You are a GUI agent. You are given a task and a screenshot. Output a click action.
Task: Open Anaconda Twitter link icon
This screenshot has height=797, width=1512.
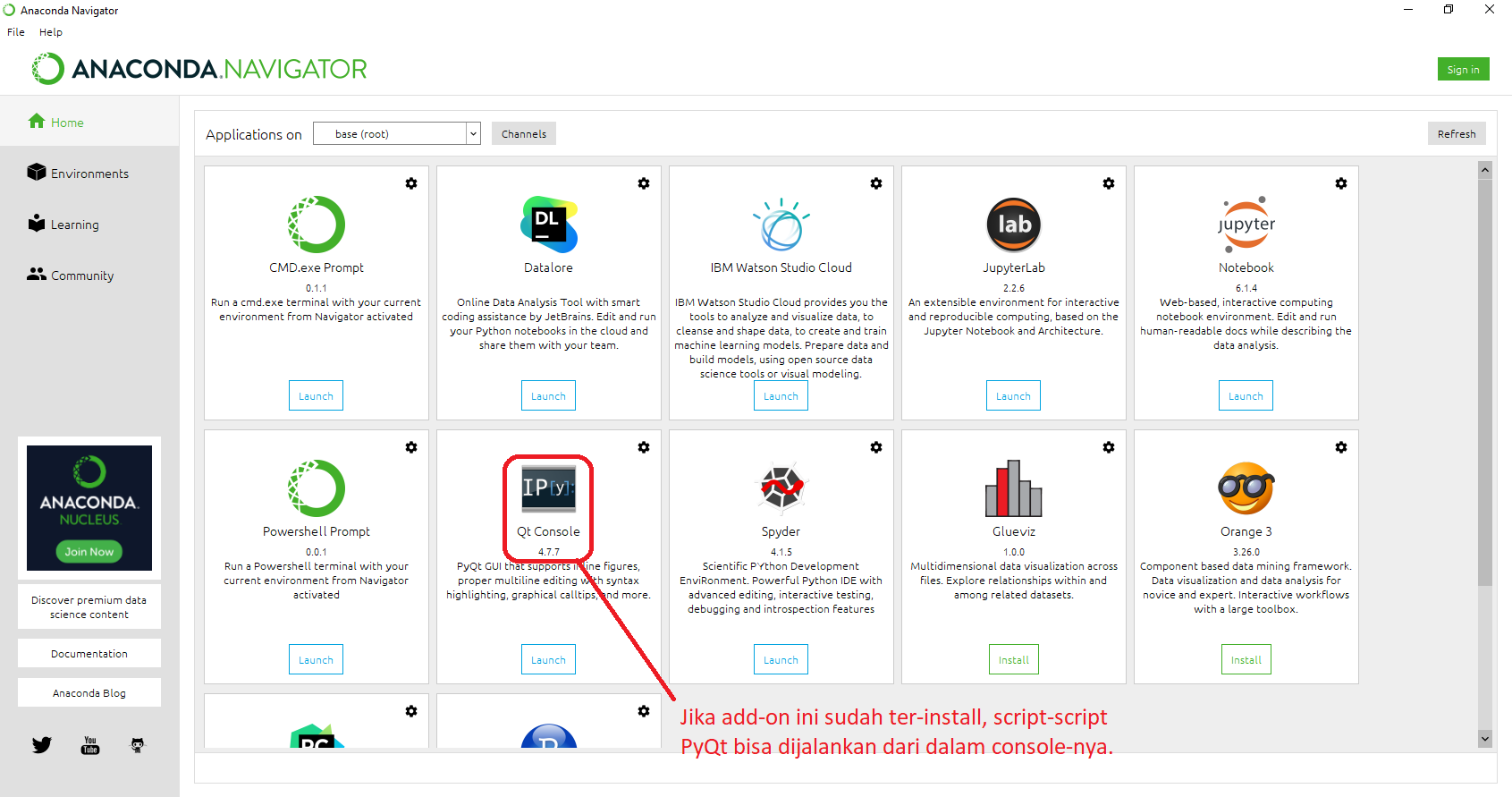42,745
